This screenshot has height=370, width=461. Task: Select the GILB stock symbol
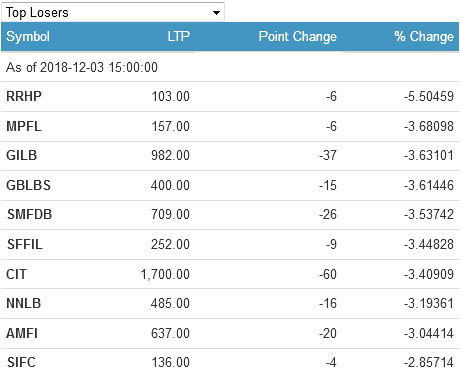22,156
